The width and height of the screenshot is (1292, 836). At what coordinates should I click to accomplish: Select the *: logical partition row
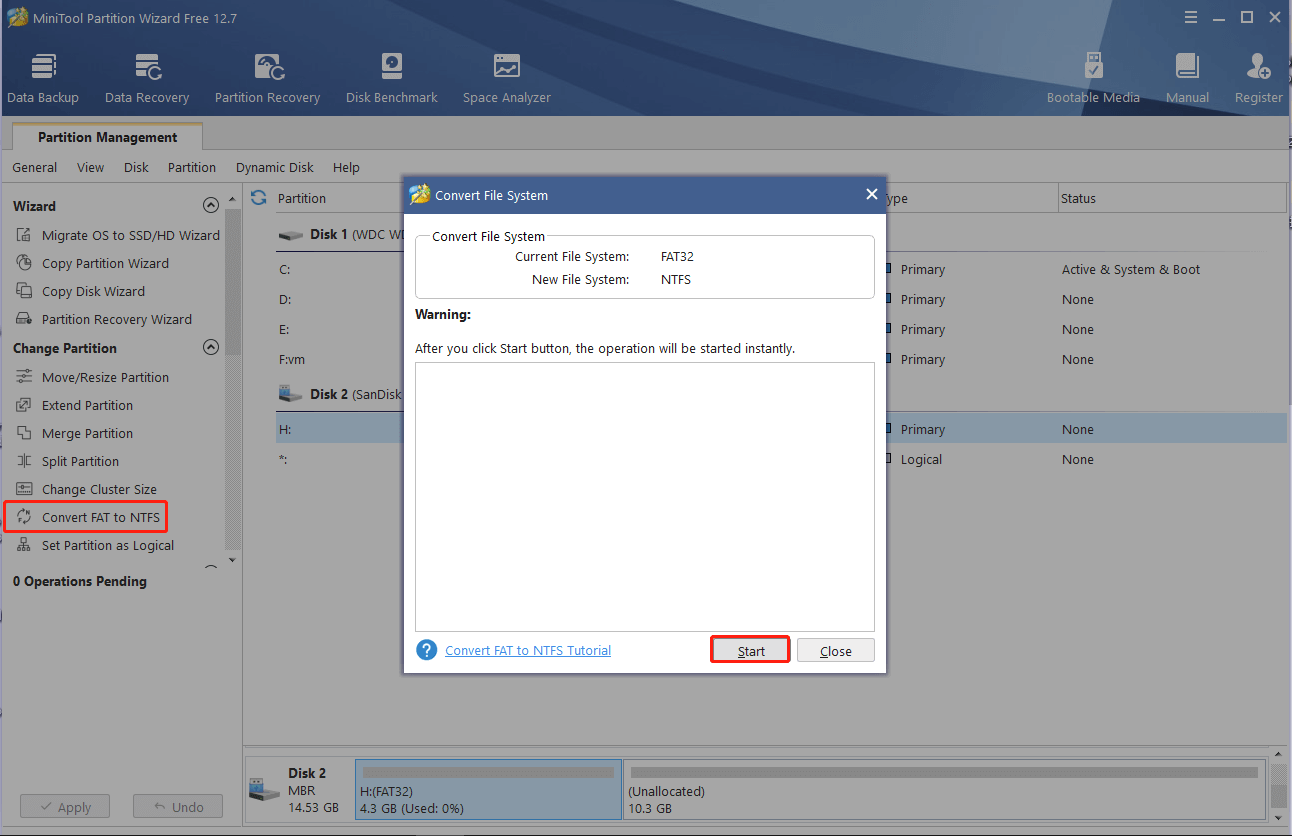[781, 459]
